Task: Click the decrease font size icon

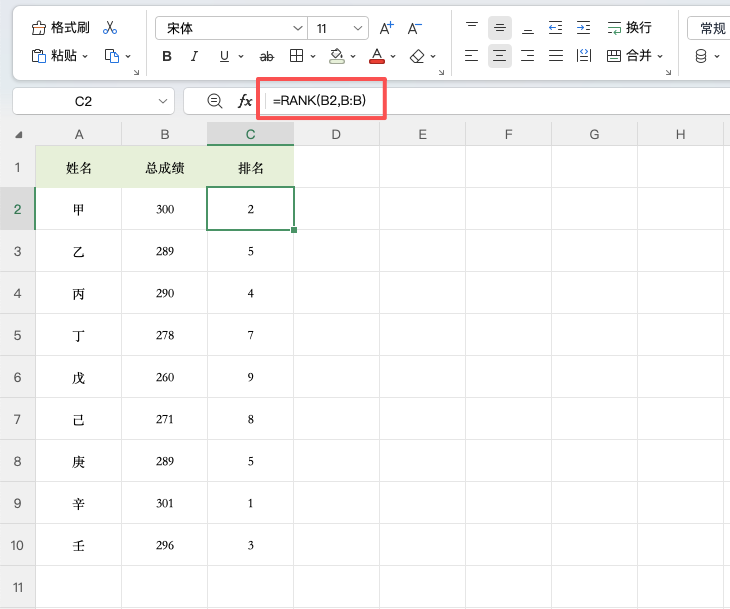Action: tap(414, 28)
